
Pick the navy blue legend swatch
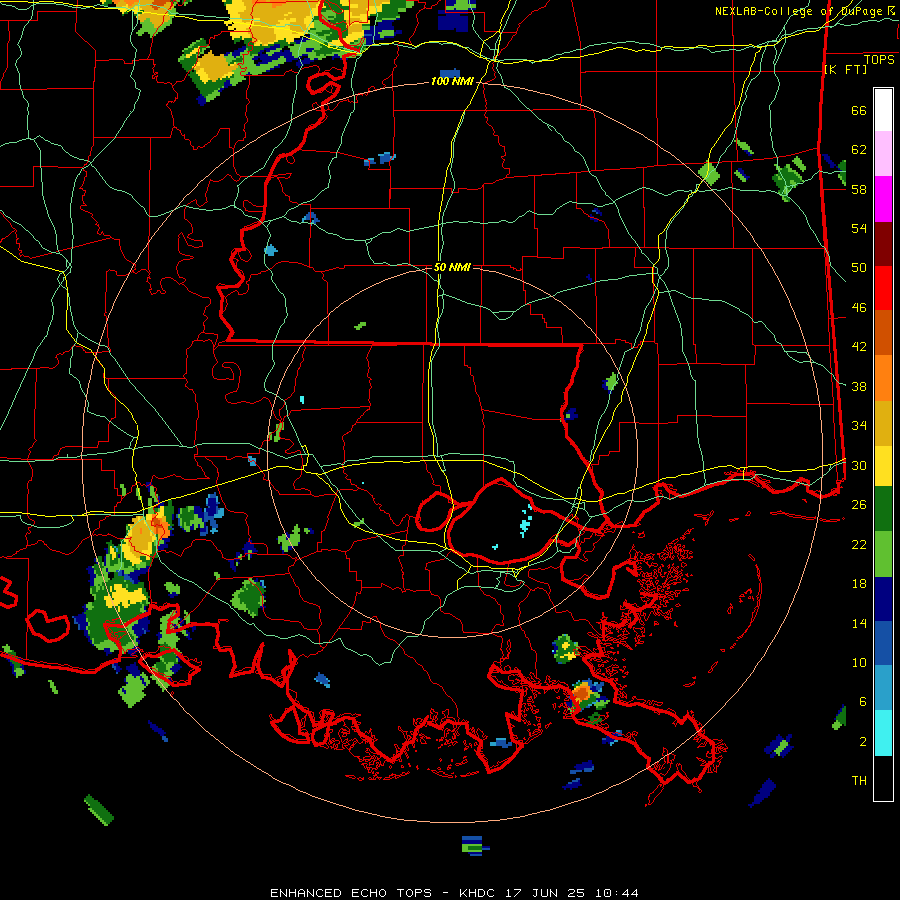883,599
